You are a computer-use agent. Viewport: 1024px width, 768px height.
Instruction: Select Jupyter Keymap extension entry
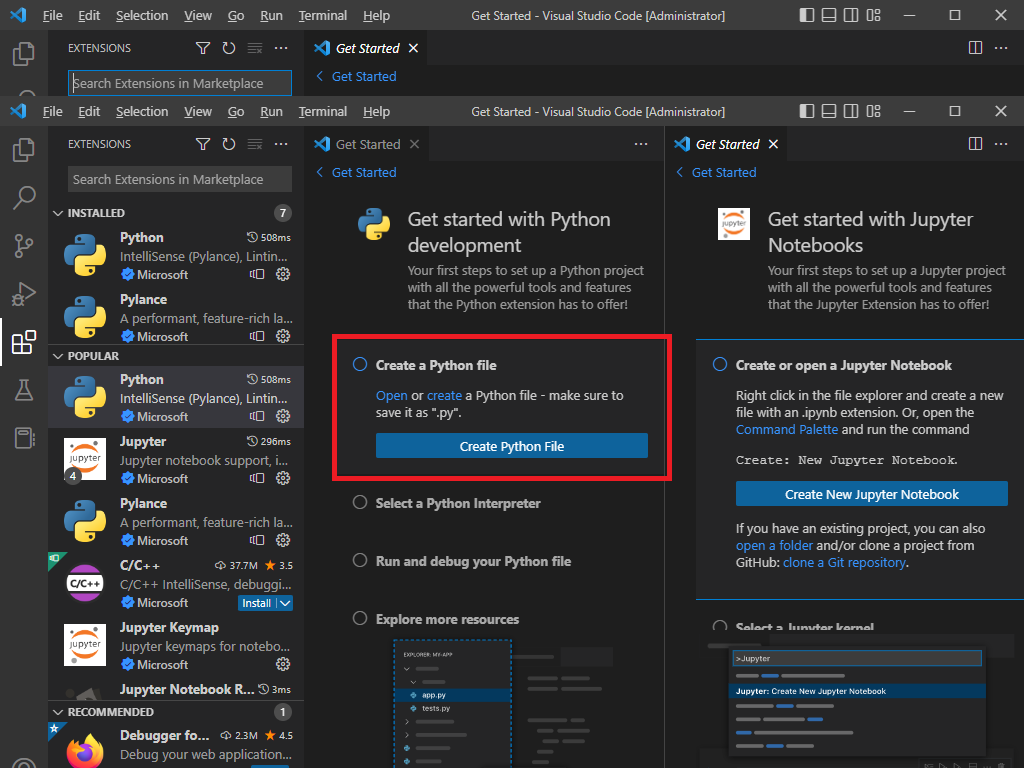click(176, 645)
